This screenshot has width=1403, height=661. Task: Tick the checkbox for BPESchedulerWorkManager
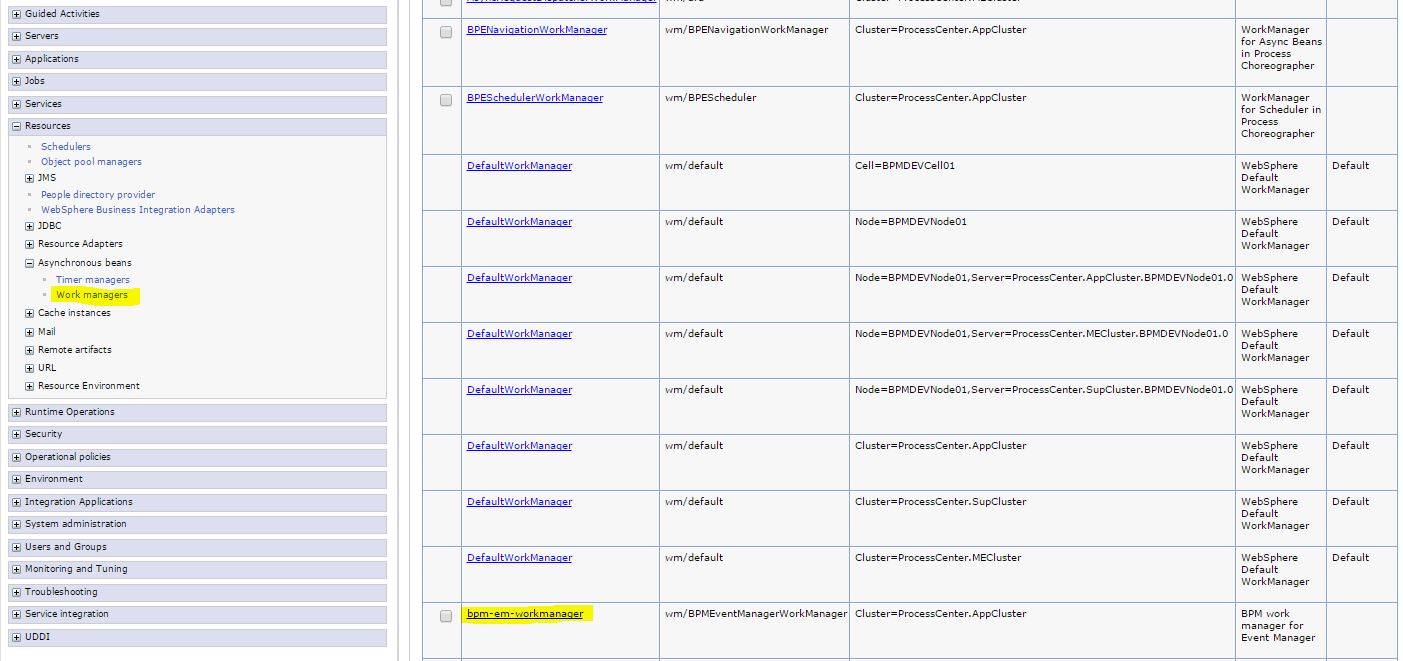coord(446,100)
